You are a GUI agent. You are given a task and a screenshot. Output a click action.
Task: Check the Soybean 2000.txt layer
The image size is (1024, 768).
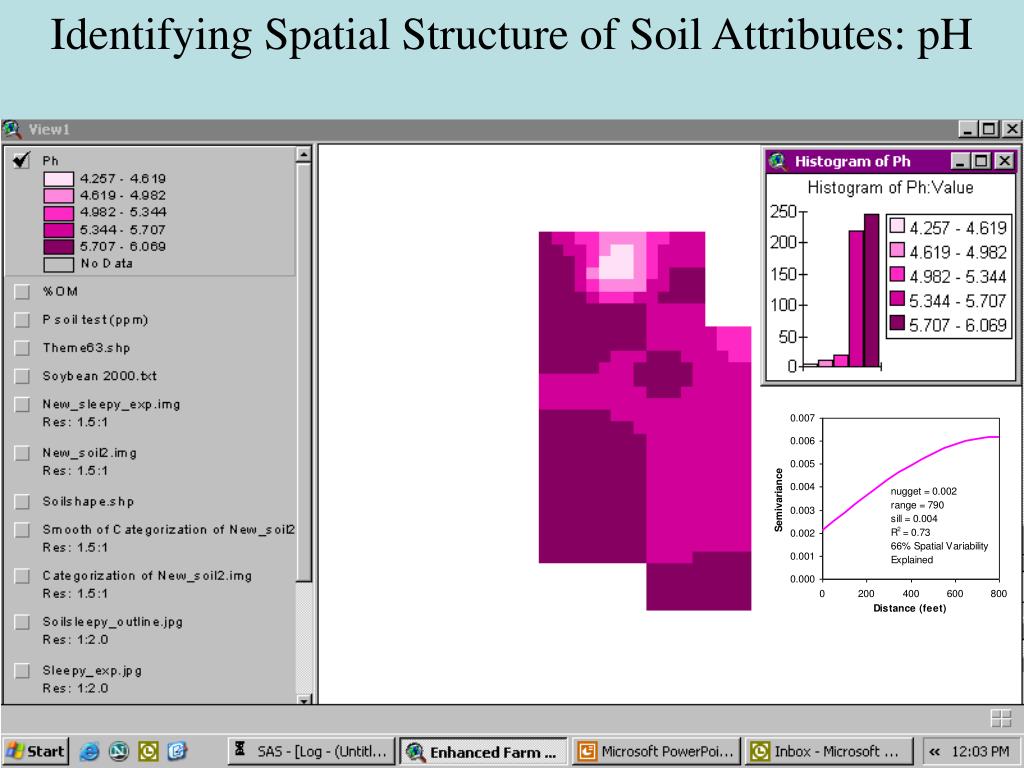(x=22, y=376)
